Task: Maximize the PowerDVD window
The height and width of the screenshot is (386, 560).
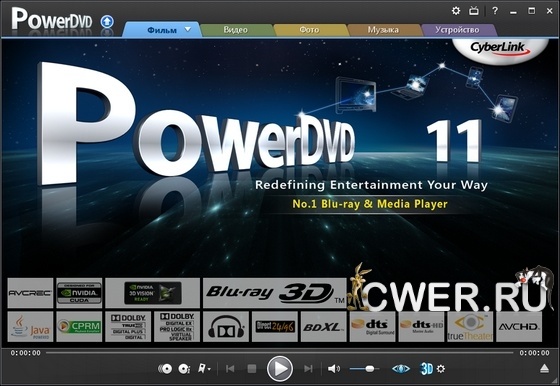Action: click(532, 11)
